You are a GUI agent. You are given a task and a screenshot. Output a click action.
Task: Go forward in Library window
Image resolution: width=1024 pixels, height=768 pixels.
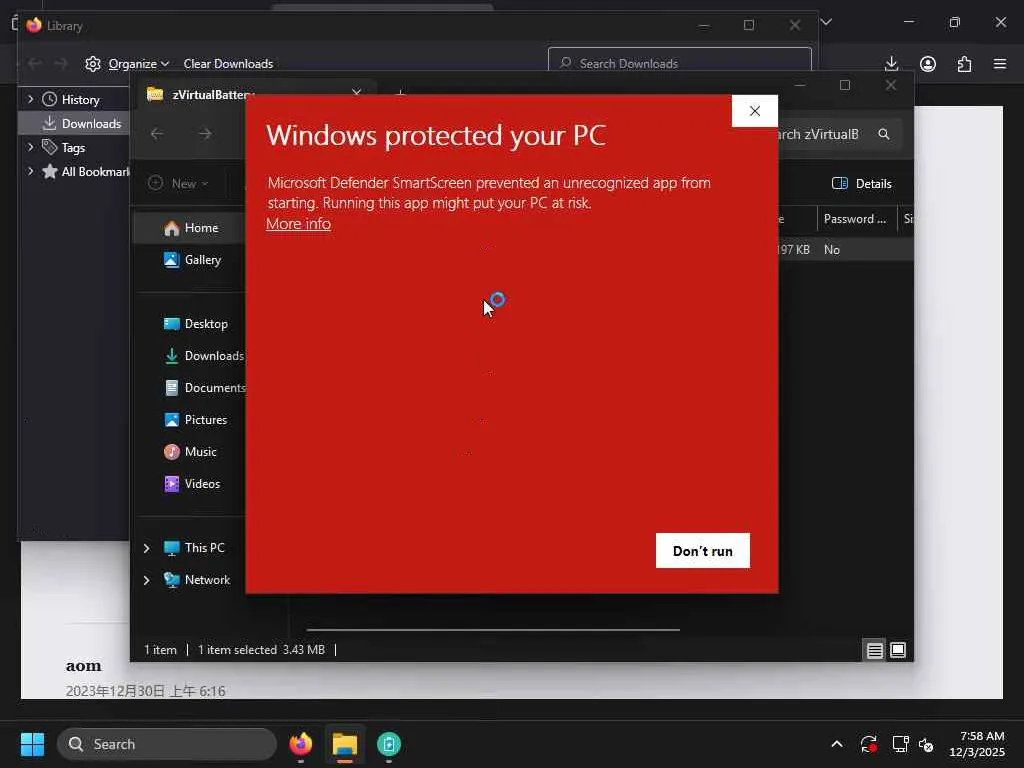click(60, 63)
